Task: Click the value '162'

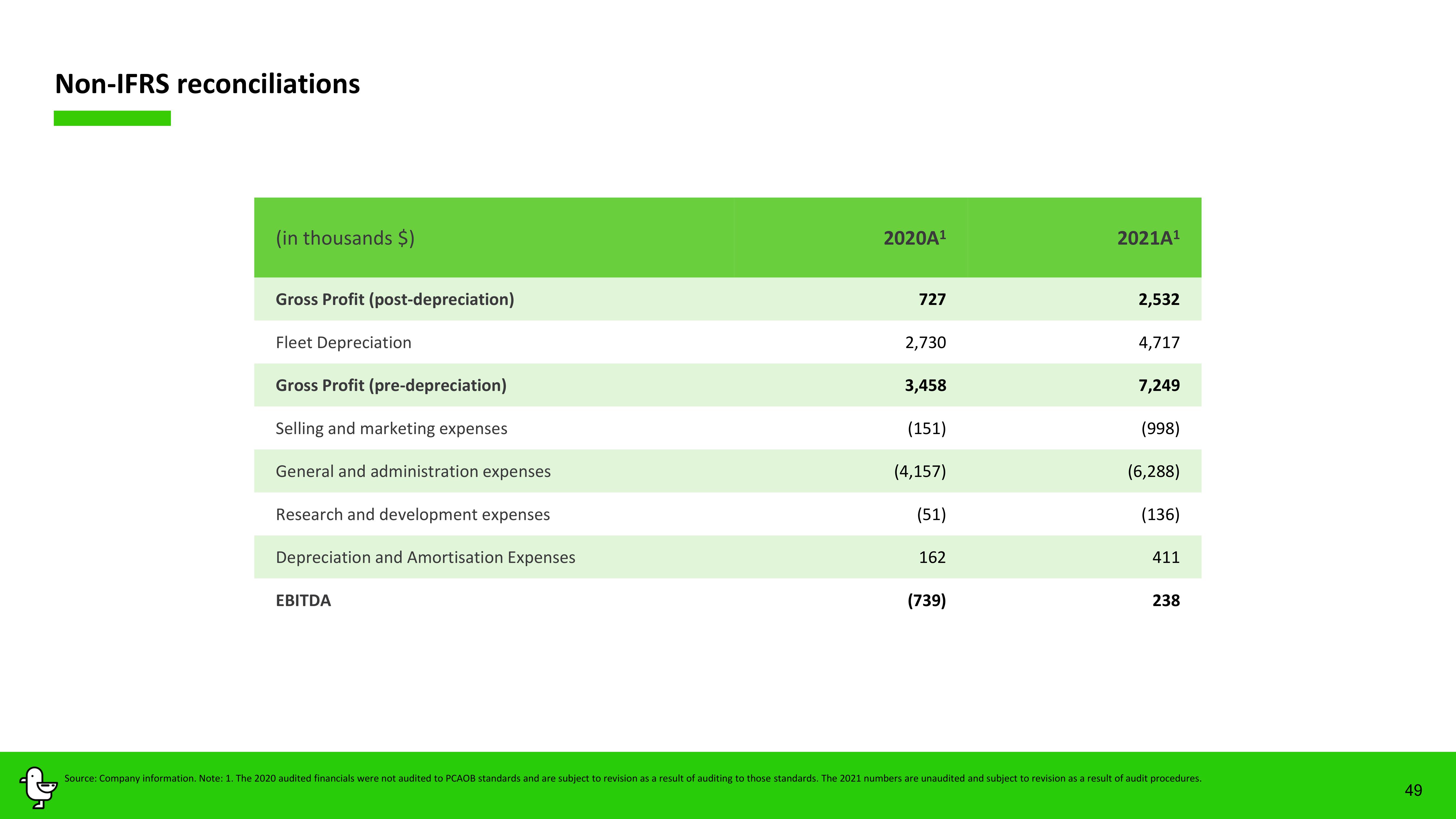Action: click(932, 557)
